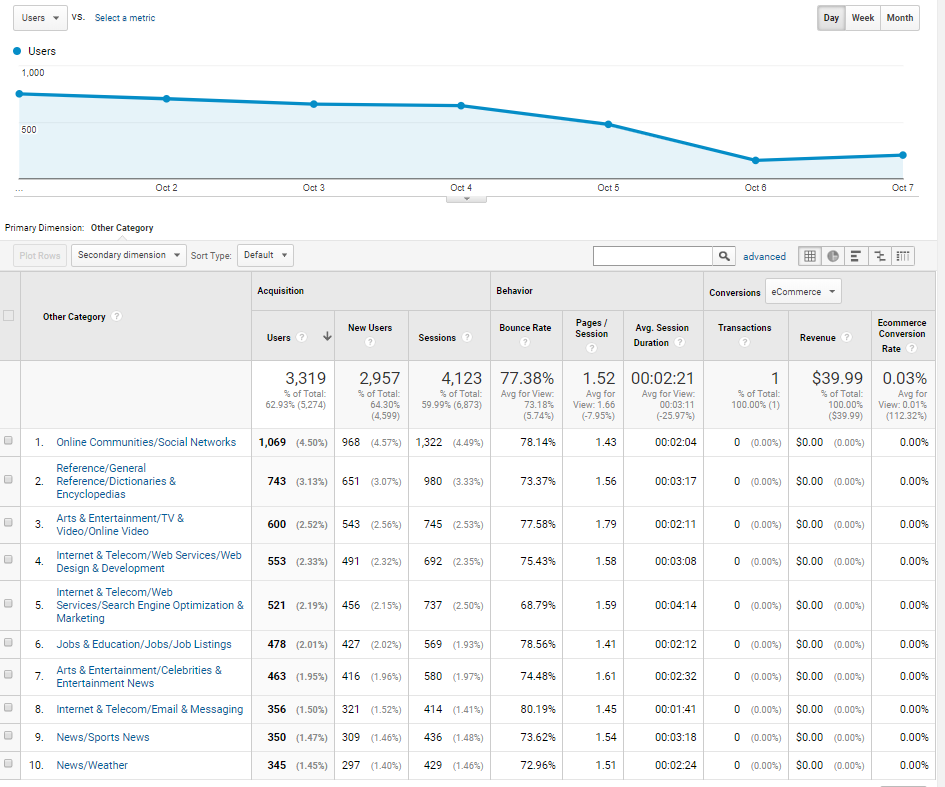This screenshot has height=787, width=945.
Task: Click the search magnifier icon
Action: pos(724,256)
